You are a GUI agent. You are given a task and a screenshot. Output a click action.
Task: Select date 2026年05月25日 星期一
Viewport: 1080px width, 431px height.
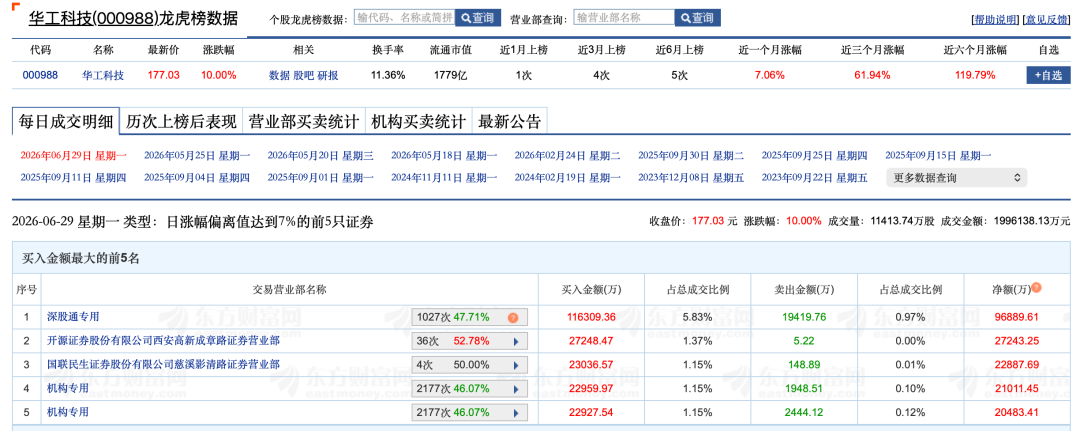(x=197, y=155)
